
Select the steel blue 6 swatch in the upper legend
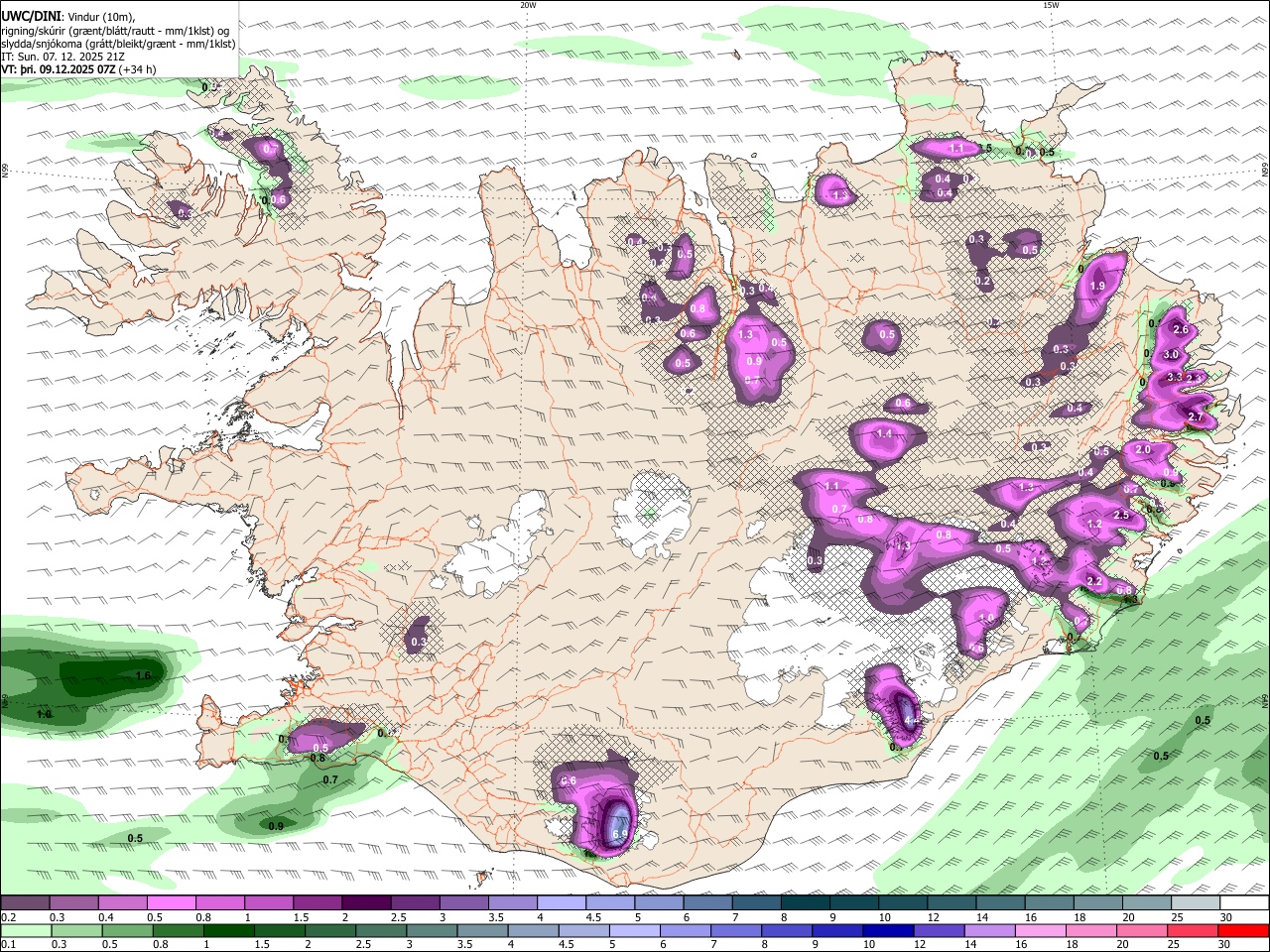707,903
